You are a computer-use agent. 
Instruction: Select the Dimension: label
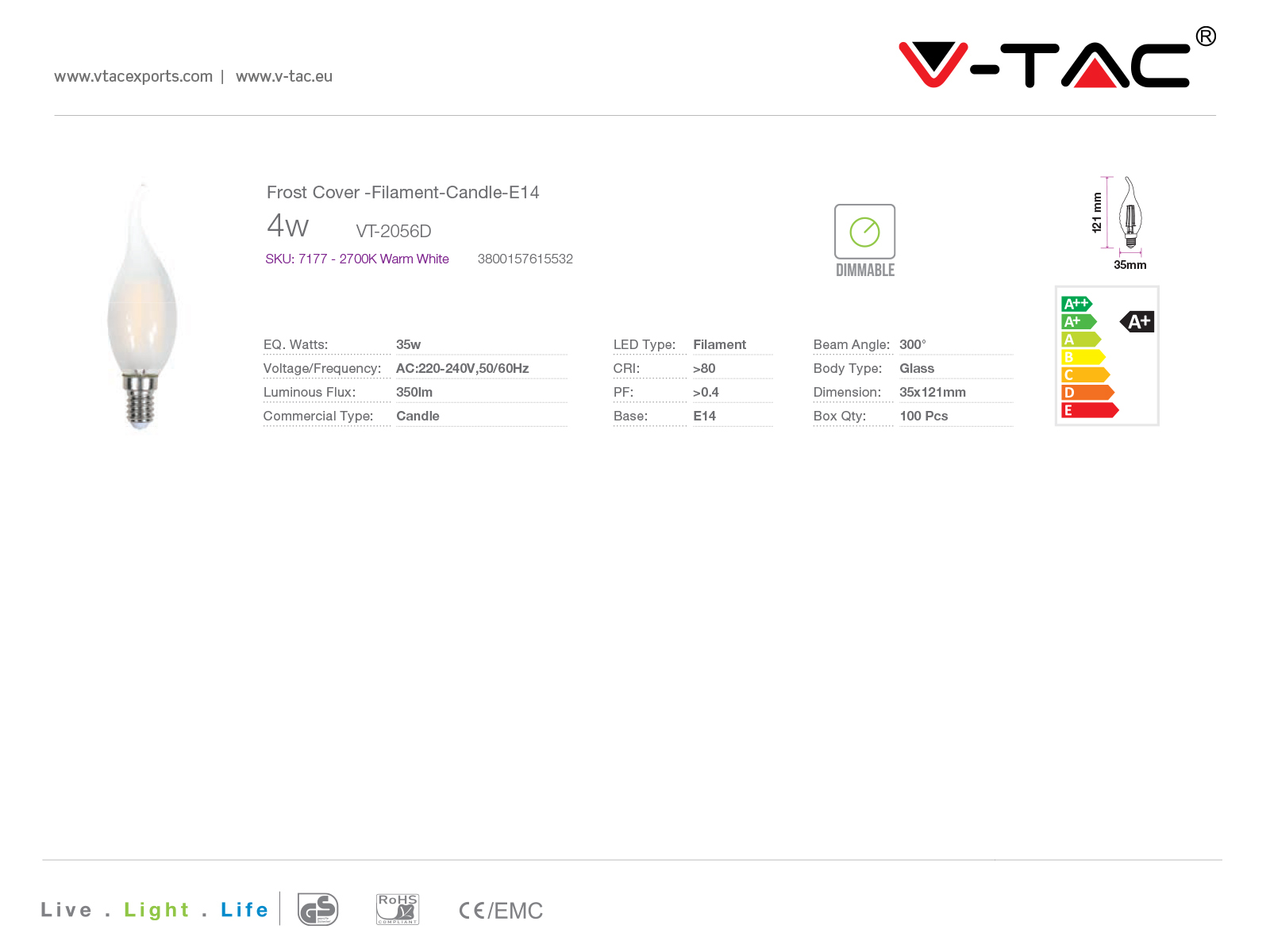[847, 392]
